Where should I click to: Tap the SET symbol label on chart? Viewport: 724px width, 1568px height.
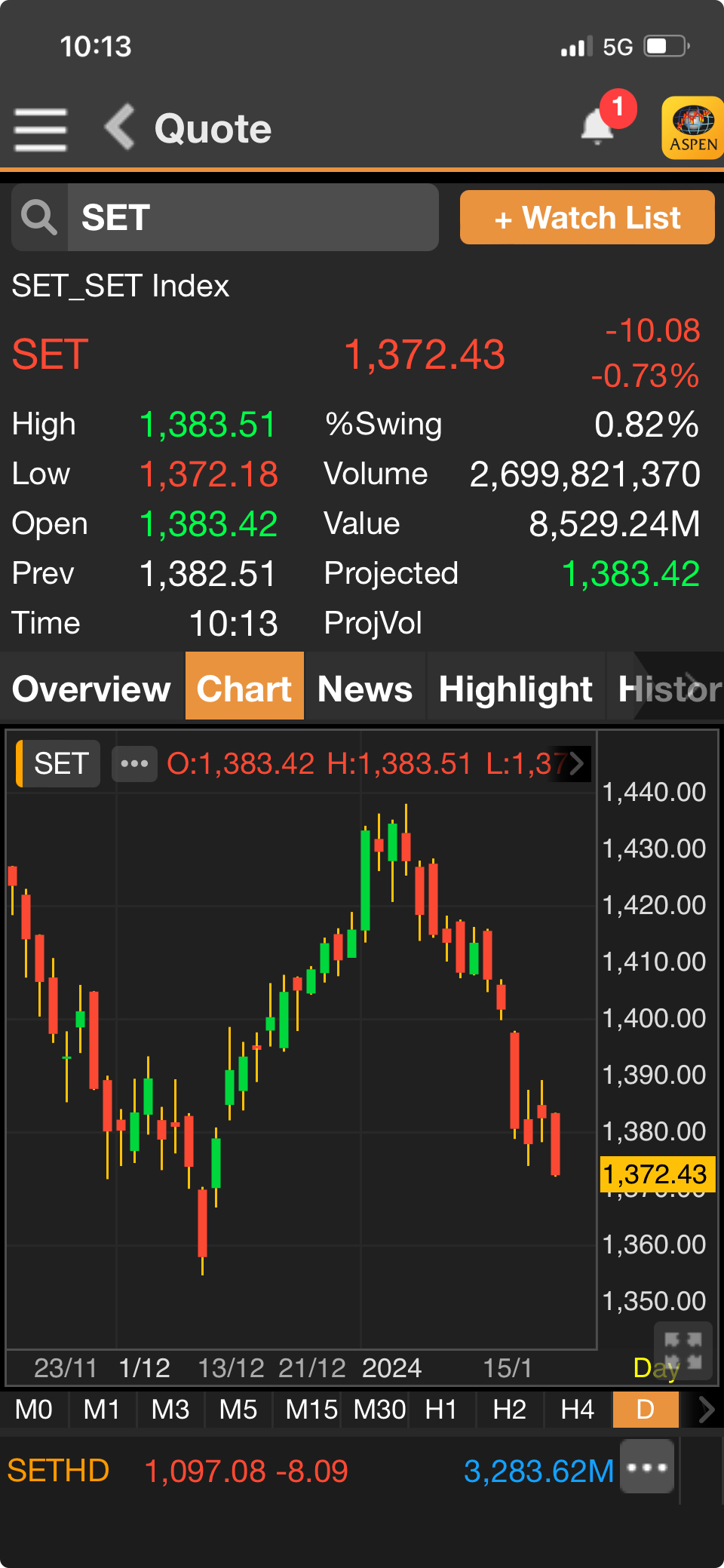[60, 764]
